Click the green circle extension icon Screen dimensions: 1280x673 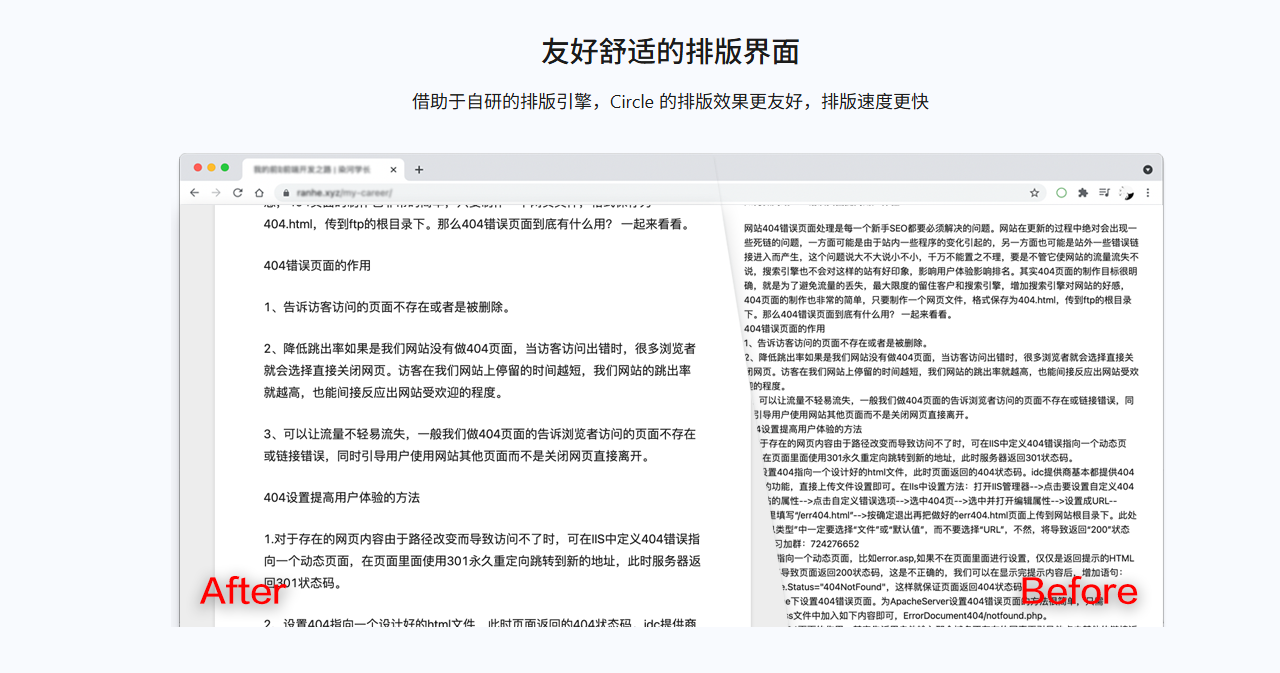pyautogui.click(x=1061, y=192)
